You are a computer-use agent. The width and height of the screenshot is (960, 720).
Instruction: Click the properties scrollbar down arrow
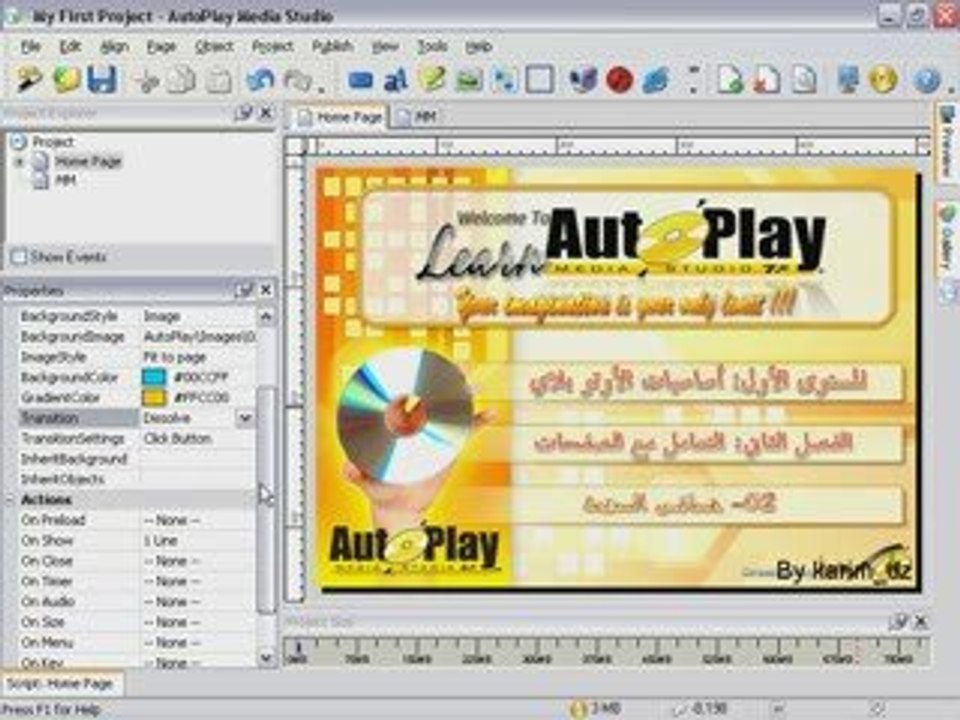266,658
